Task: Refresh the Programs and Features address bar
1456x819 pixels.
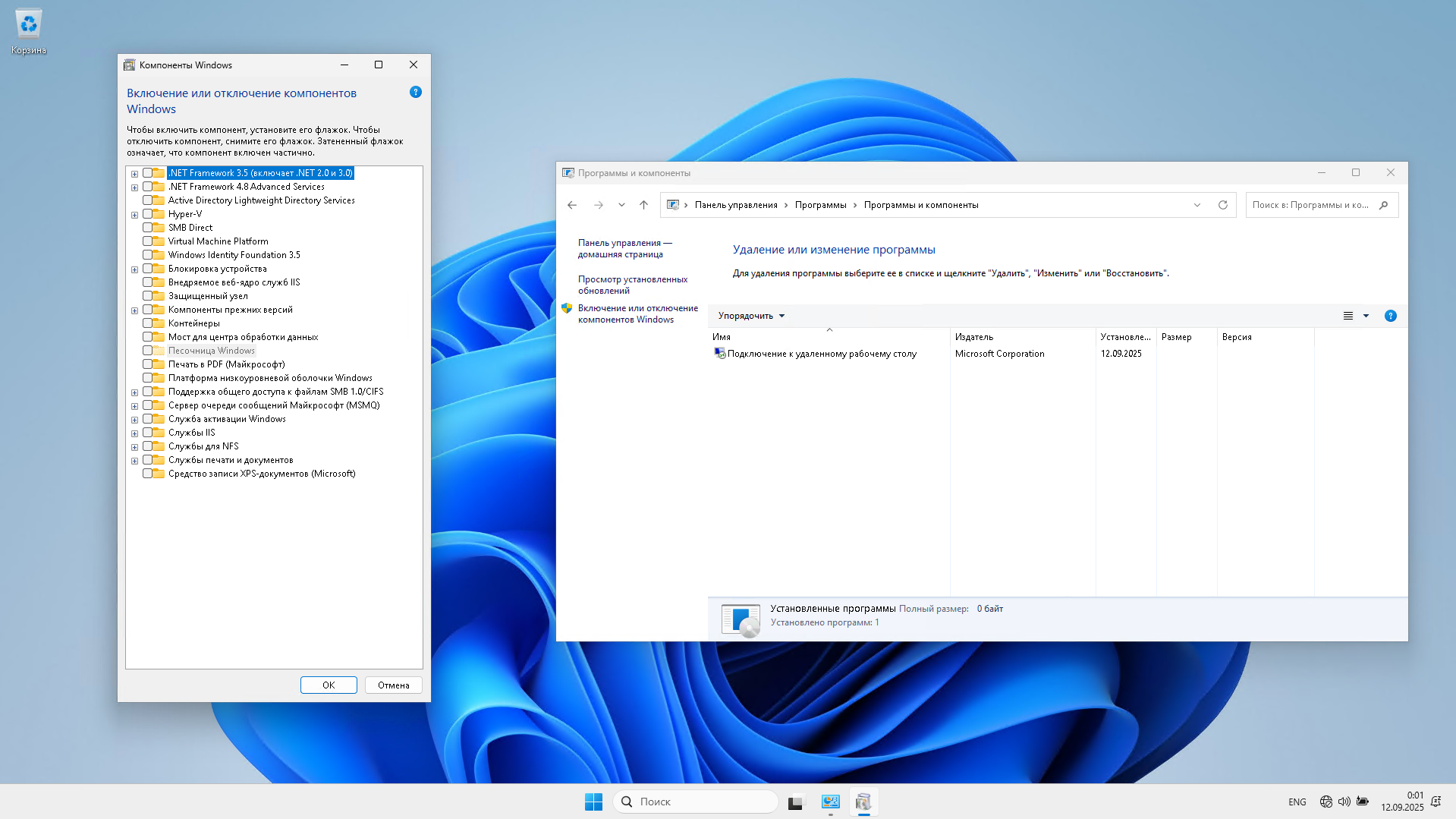Action: pyautogui.click(x=1223, y=205)
